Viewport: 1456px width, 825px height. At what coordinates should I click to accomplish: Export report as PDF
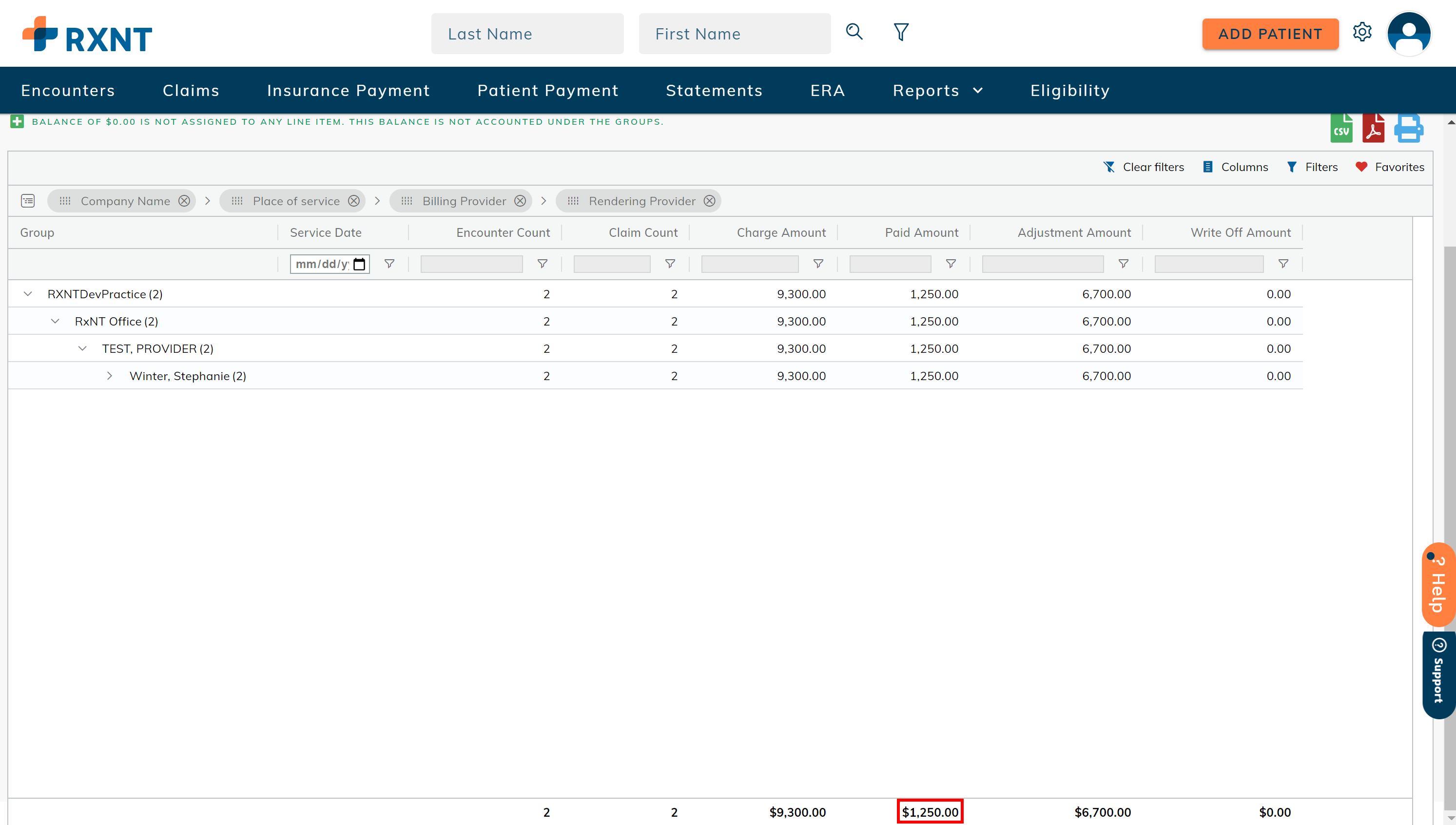(x=1373, y=128)
